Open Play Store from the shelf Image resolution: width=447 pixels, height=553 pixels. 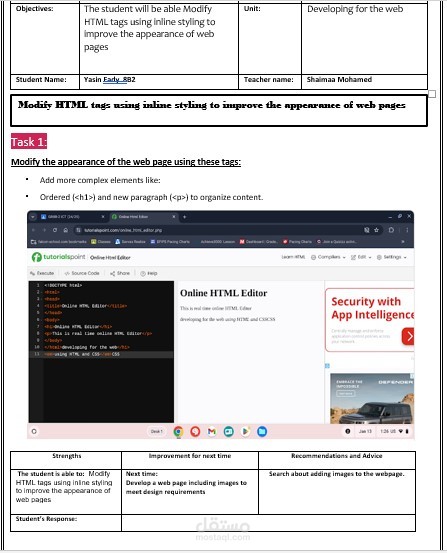click(x=245, y=431)
